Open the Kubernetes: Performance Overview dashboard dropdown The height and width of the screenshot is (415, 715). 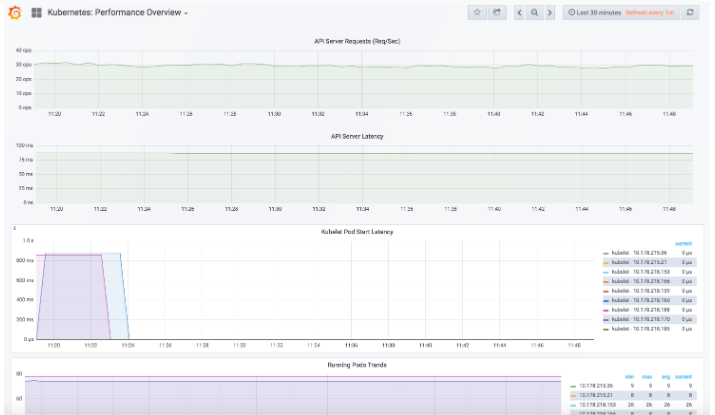(x=118, y=13)
